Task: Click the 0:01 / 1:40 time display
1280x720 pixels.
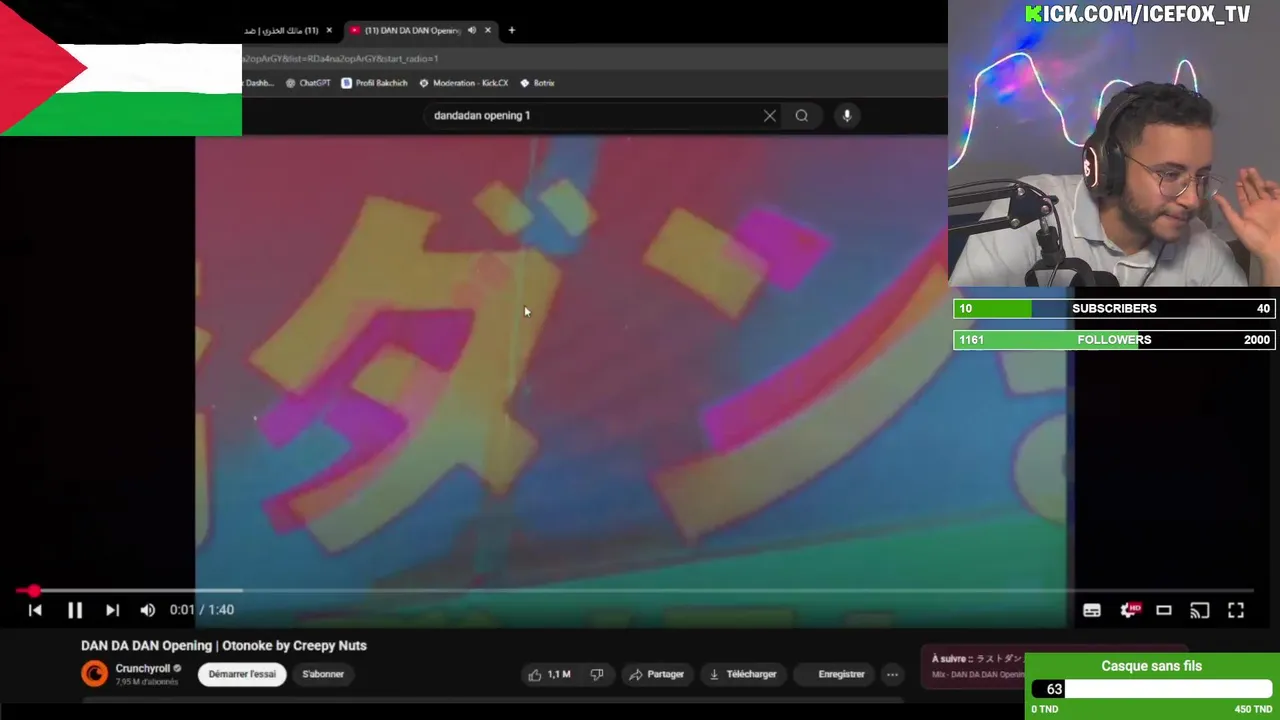Action: (x=202, y=610)
